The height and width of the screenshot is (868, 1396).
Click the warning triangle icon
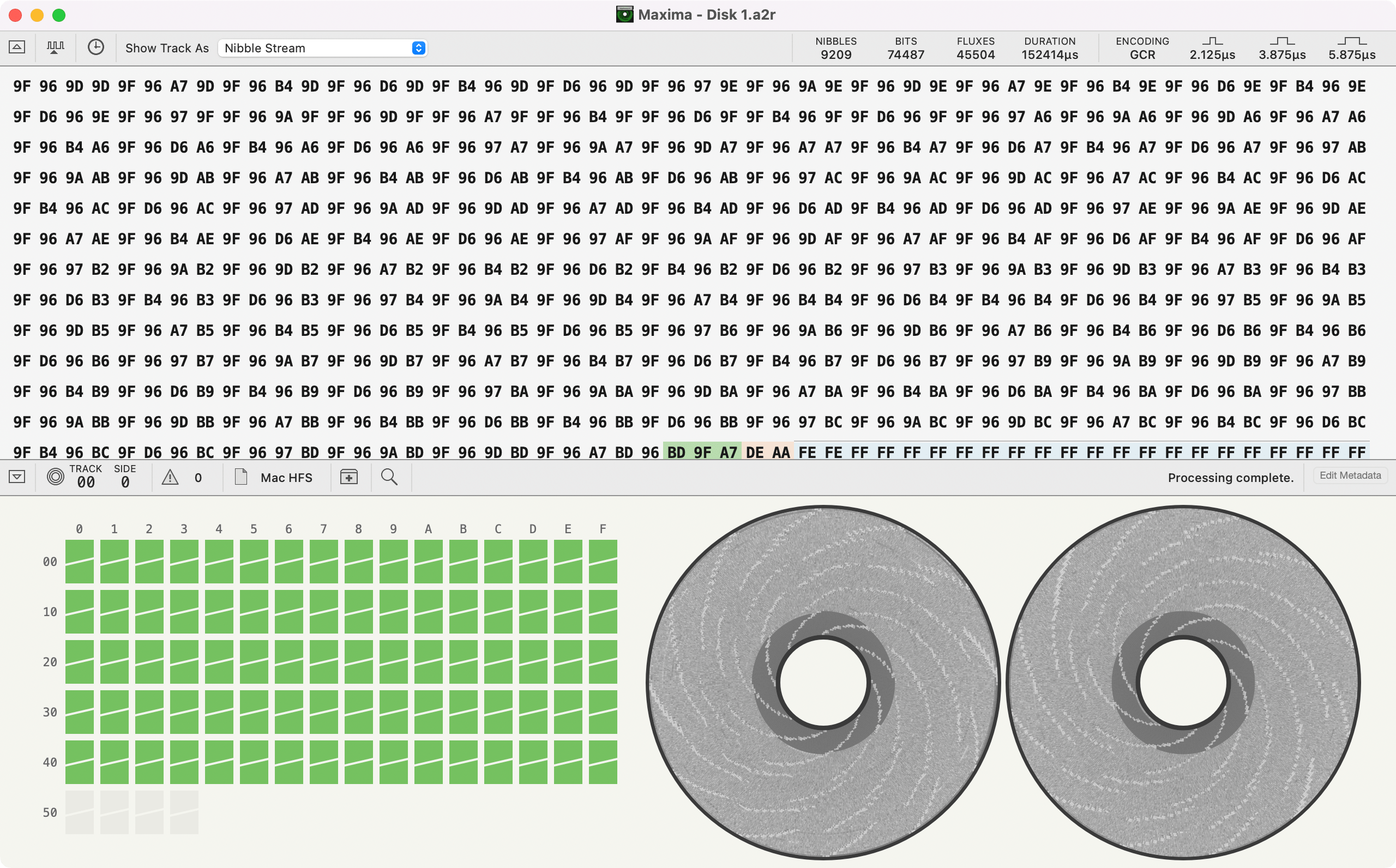click(171, 477)
